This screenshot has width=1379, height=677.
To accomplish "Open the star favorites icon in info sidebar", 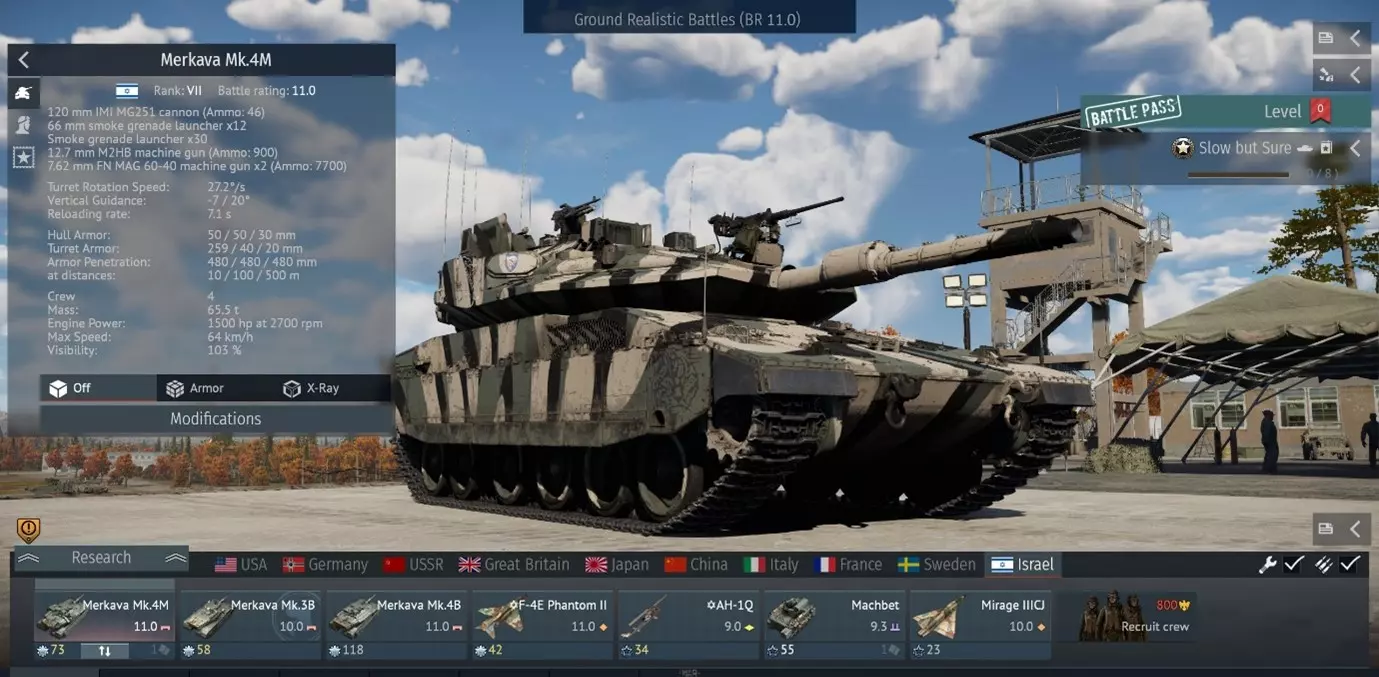I will (x=23, y=157).
